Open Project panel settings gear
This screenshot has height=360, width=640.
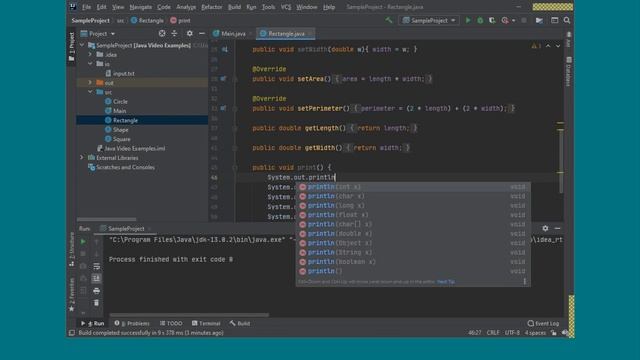point(189,33)
